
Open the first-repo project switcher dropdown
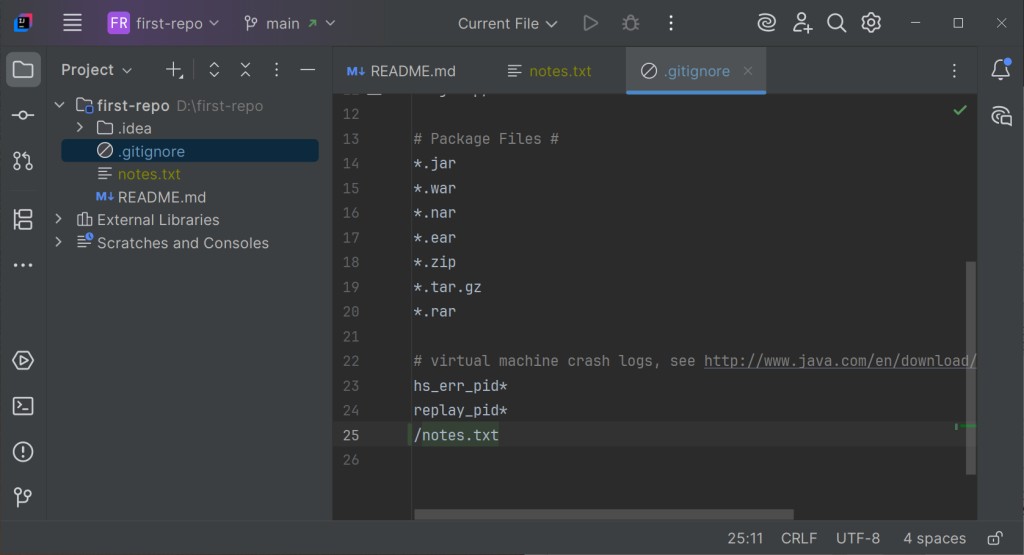point(163,24)
